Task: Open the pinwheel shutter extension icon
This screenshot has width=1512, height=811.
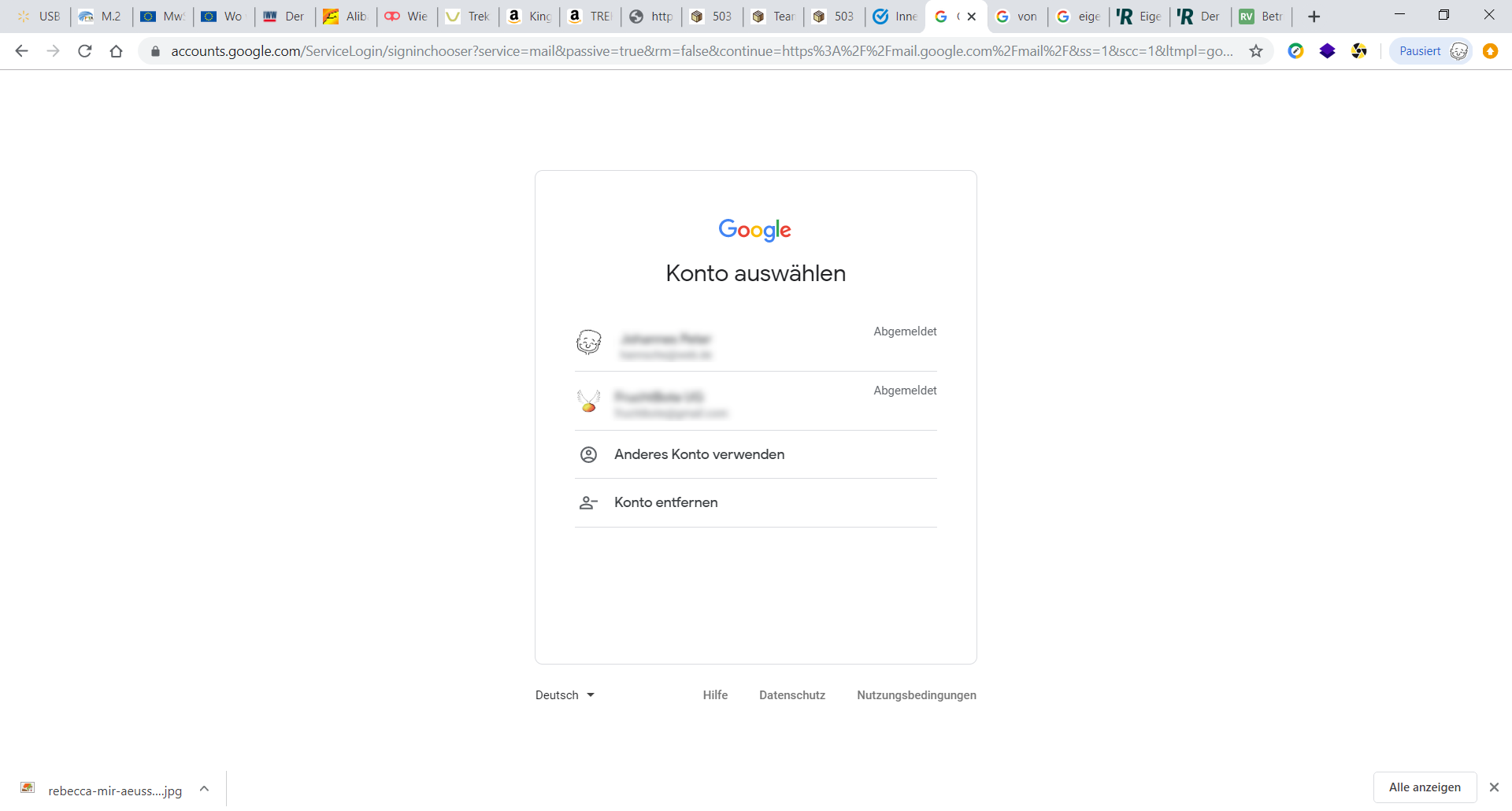Action: click(1359, 50)
